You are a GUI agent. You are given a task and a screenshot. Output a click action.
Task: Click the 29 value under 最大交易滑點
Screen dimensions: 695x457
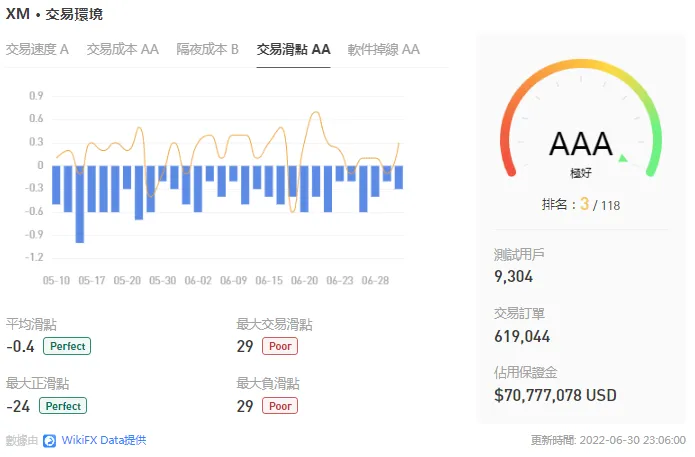245,347
